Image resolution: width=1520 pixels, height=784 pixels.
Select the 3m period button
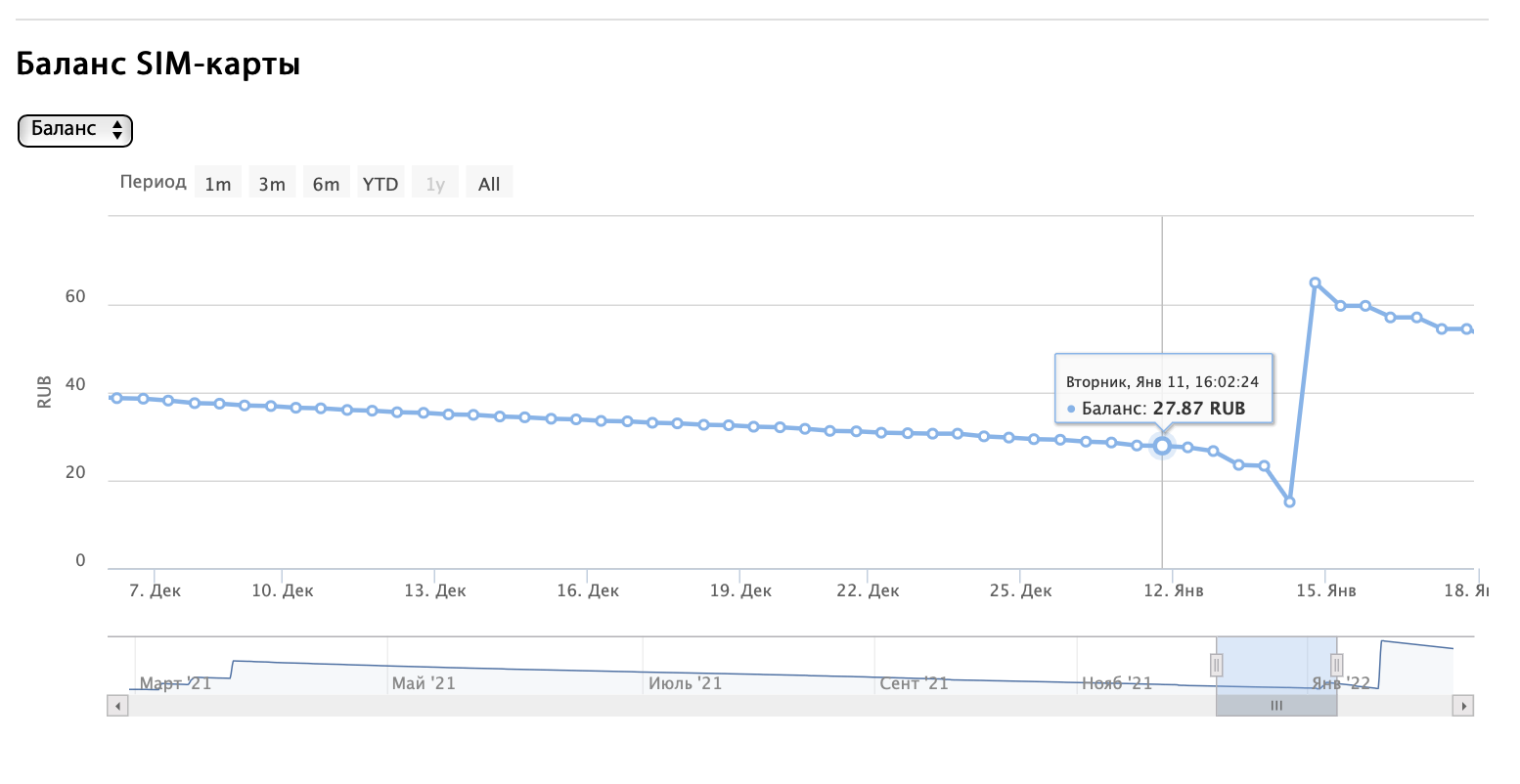click(x=272, y=184)
